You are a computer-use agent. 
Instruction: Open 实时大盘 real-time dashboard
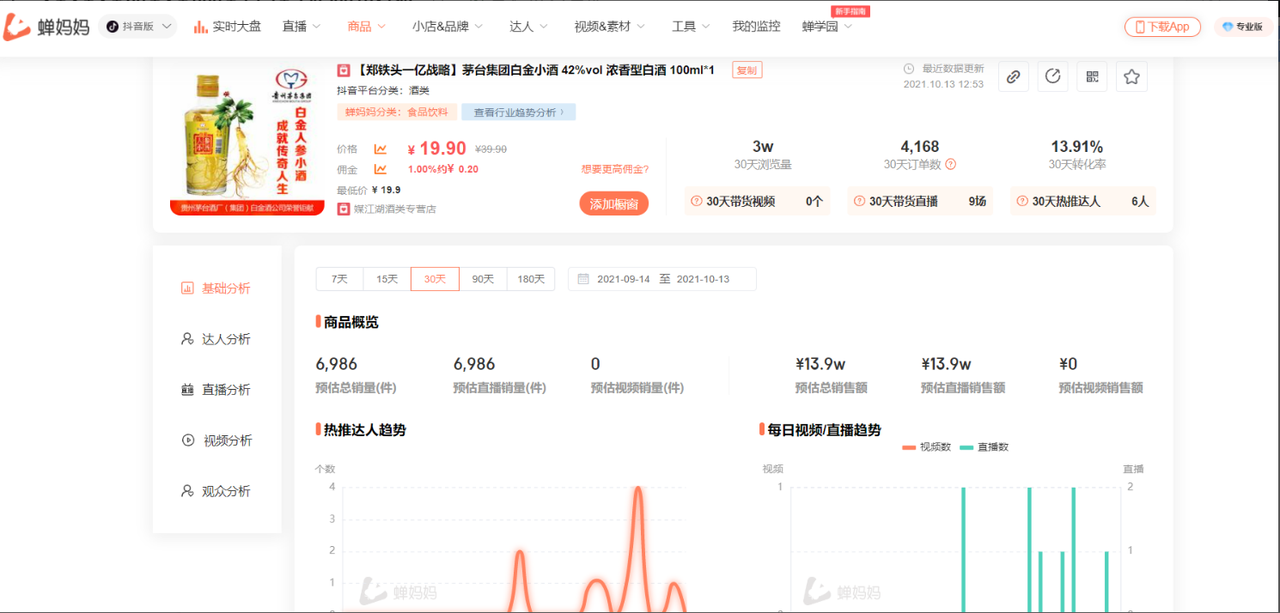pos(227,27)
